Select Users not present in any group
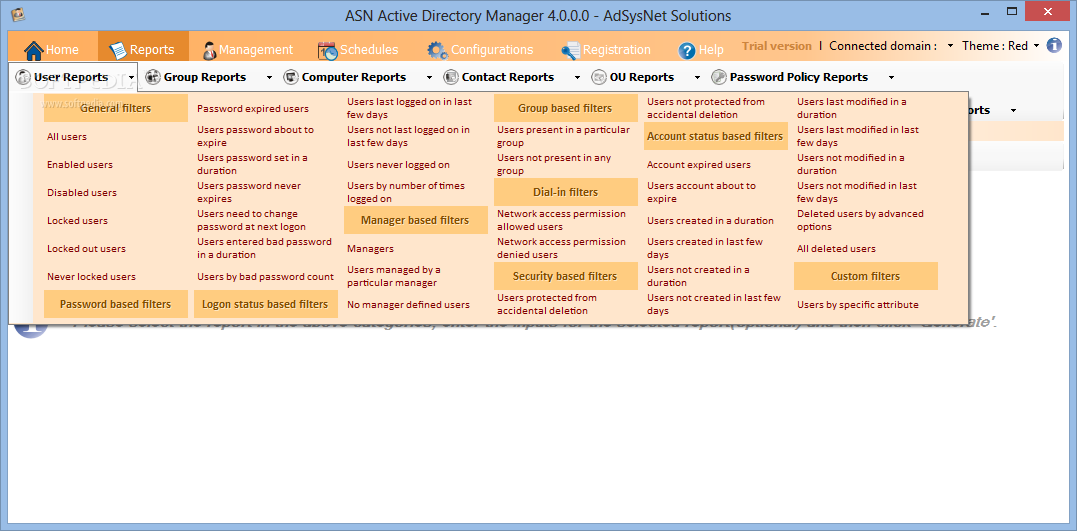This screenshot has height=531, width=1077. click(554, 164)
